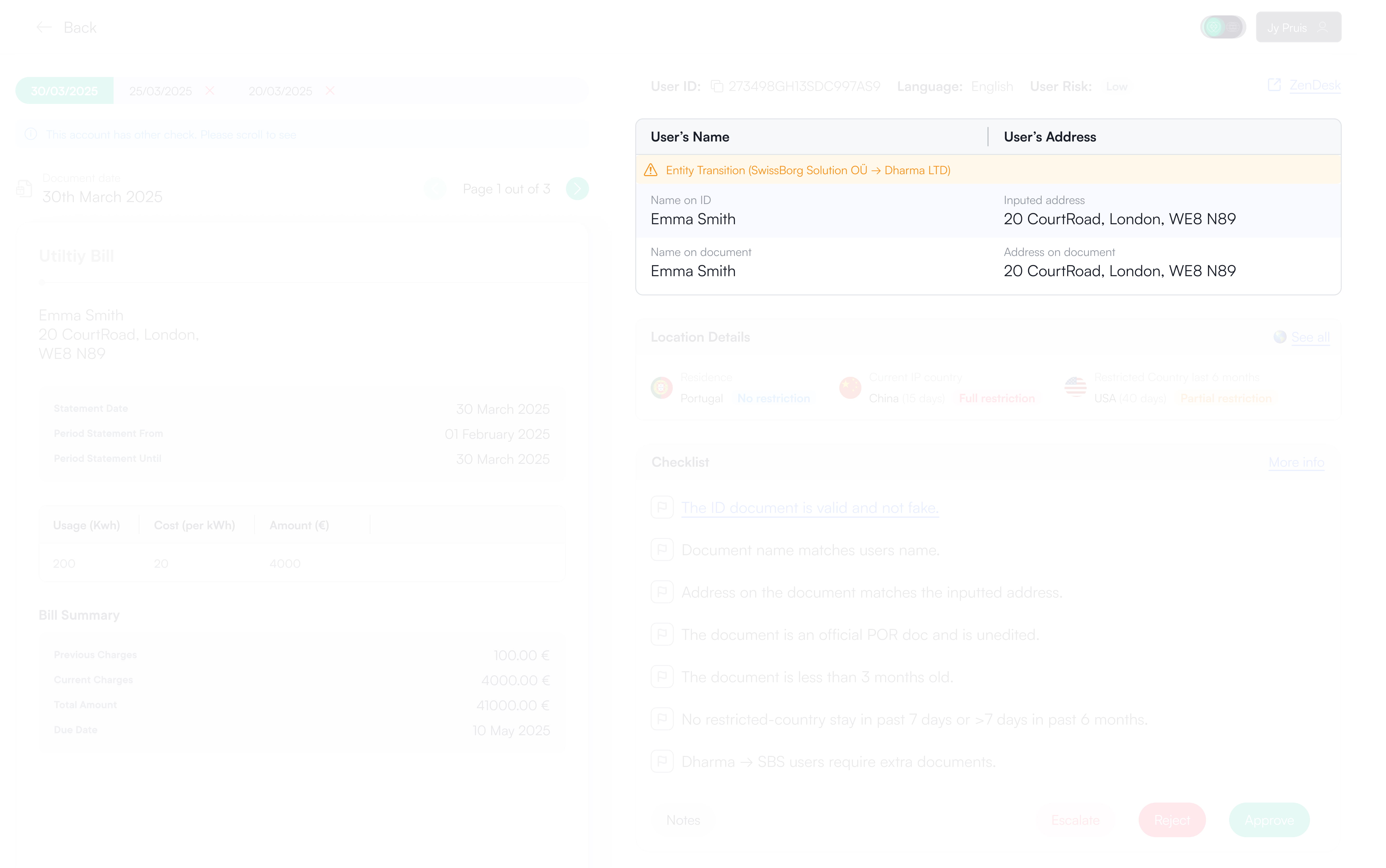Click the Back arrow icon
The image size is (1386, 868).
pos(44,27)
